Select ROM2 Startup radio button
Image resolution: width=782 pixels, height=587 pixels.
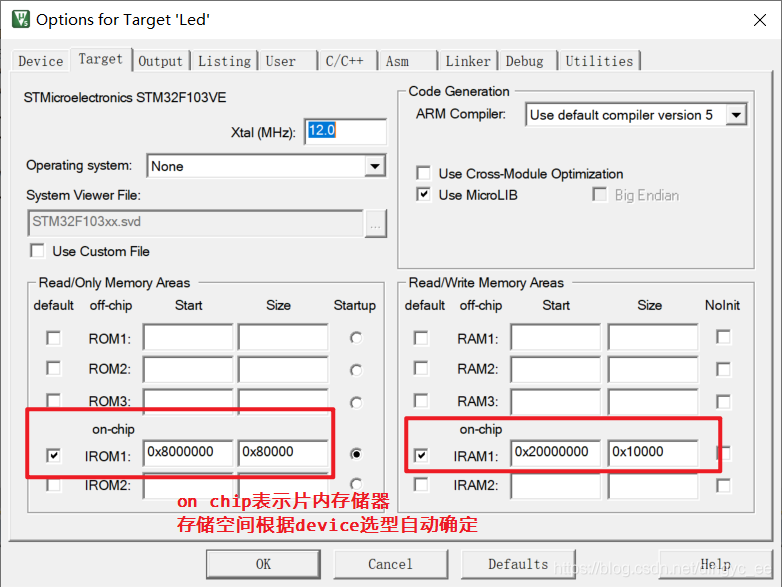[356, 370]
